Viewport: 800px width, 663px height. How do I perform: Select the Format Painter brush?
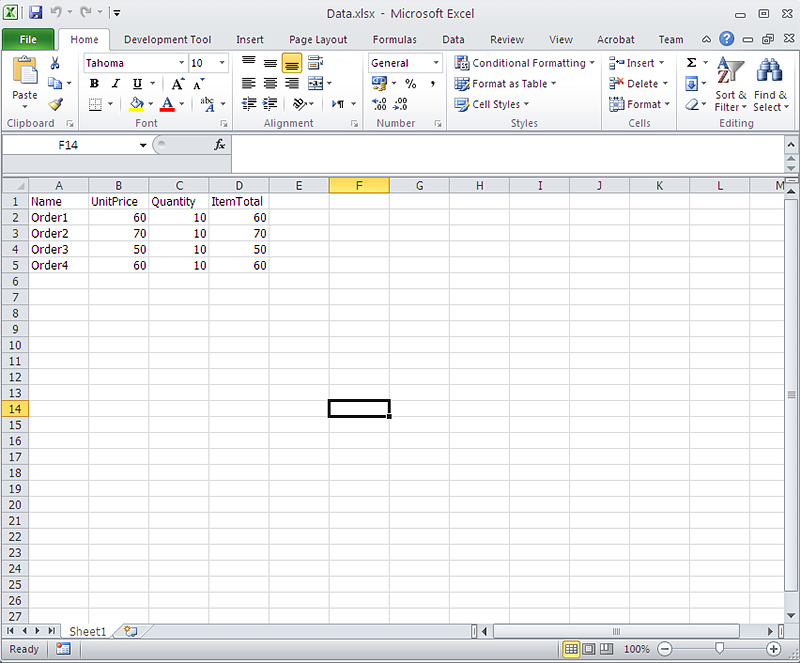pyautogui.click(x=55, y=104)
